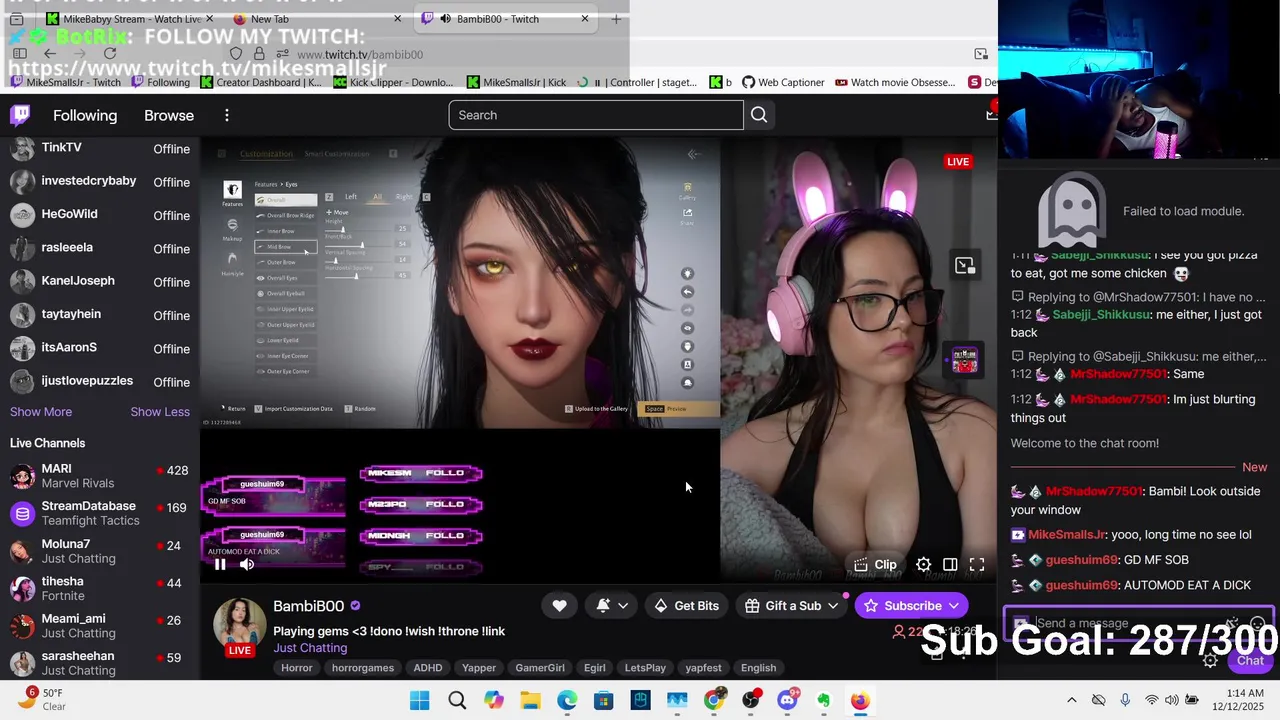Select the GamerGirl tag

(540, 668)
